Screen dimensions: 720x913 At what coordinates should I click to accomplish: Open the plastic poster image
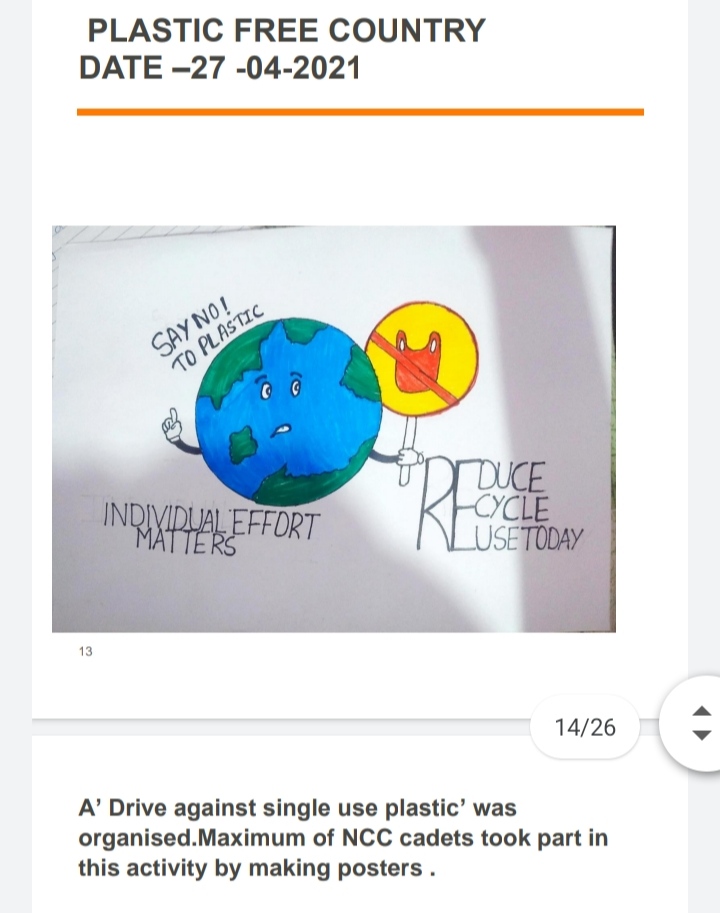tap(334, 429)
